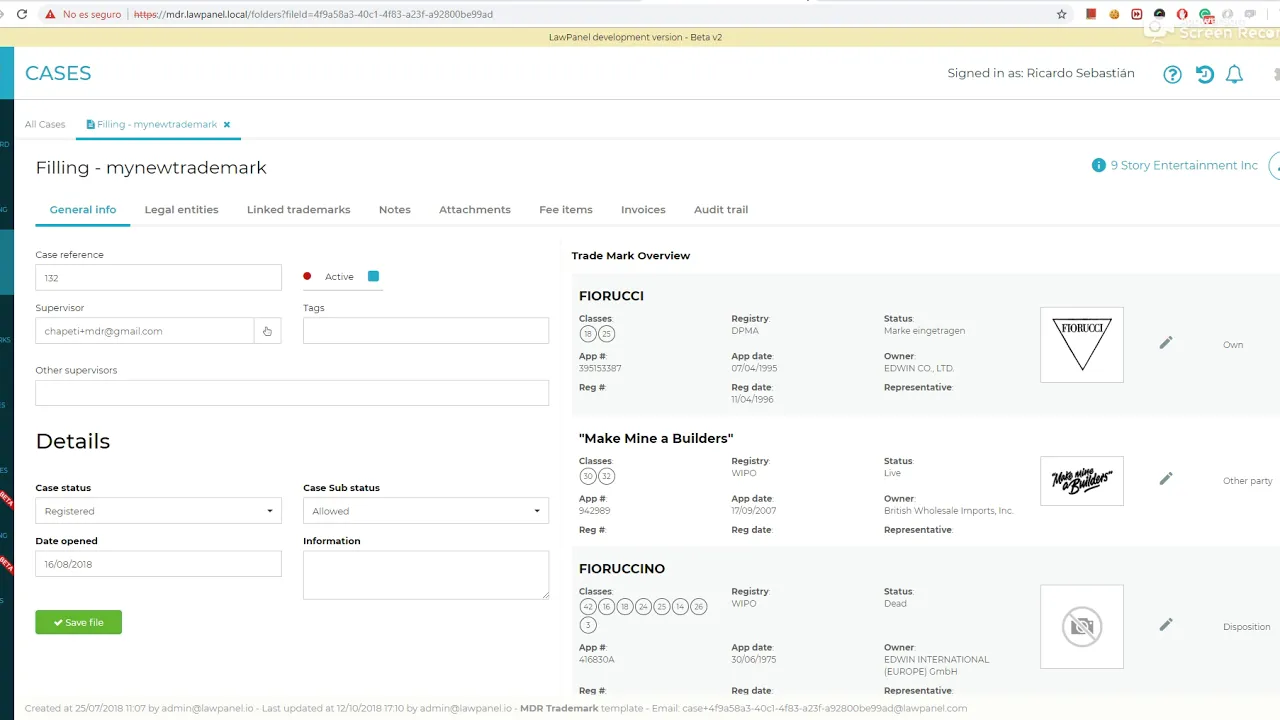
Task: Open the Invoices tab
Action: 643,210
